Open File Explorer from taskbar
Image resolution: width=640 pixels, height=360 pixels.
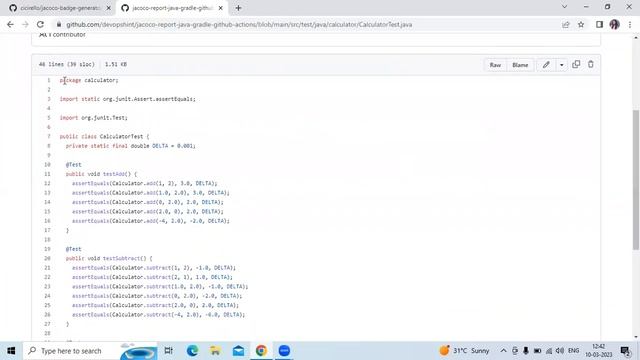[215, 351]
